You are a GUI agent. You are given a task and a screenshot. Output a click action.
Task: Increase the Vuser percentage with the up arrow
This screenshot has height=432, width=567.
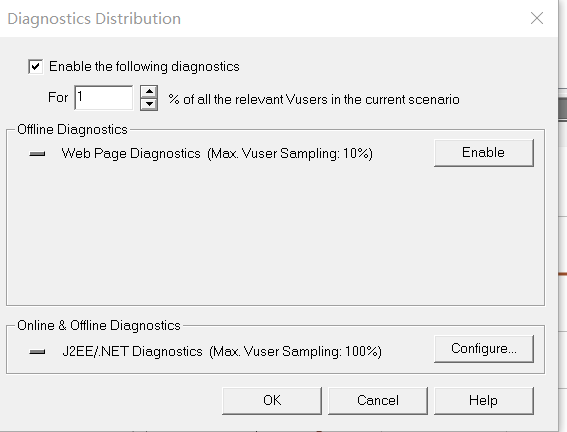coord(149,91)
